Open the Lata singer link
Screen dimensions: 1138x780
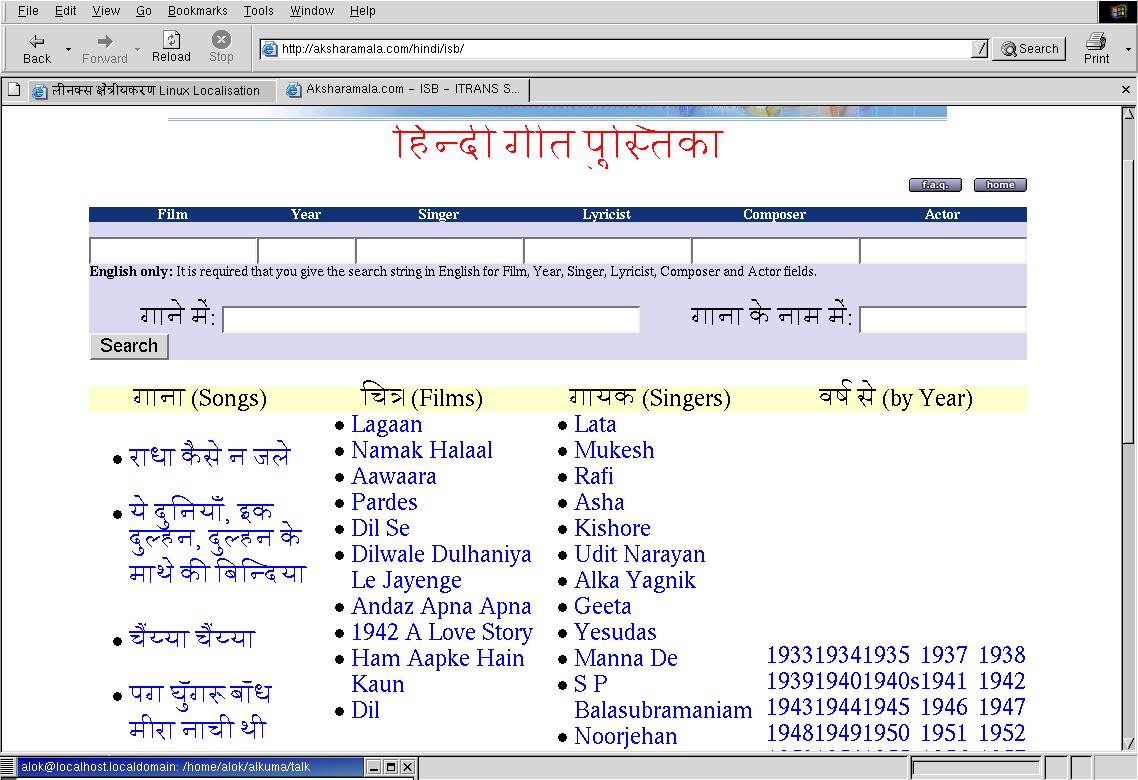(595, 424)
